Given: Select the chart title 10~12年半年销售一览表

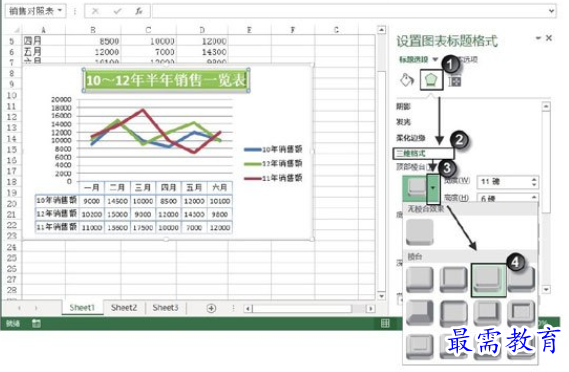Looking at the screenshot, I should pos(166,80).
